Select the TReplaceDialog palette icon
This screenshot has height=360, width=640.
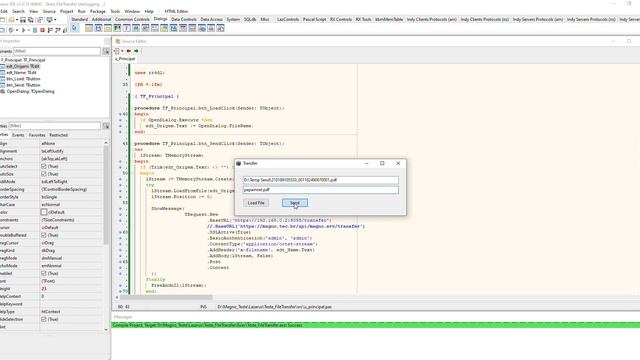[x=145, y=28]
